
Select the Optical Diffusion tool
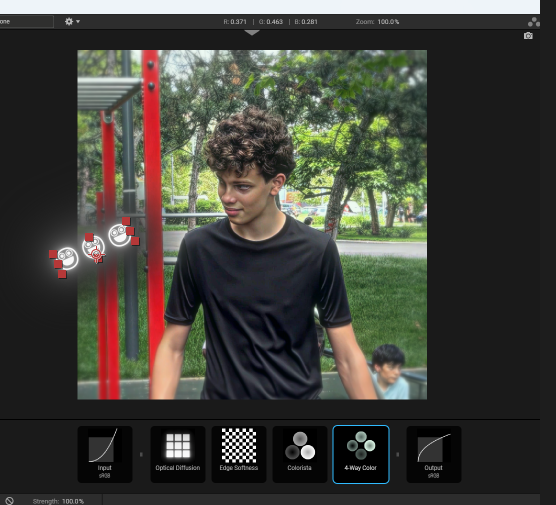pos(178,454)
